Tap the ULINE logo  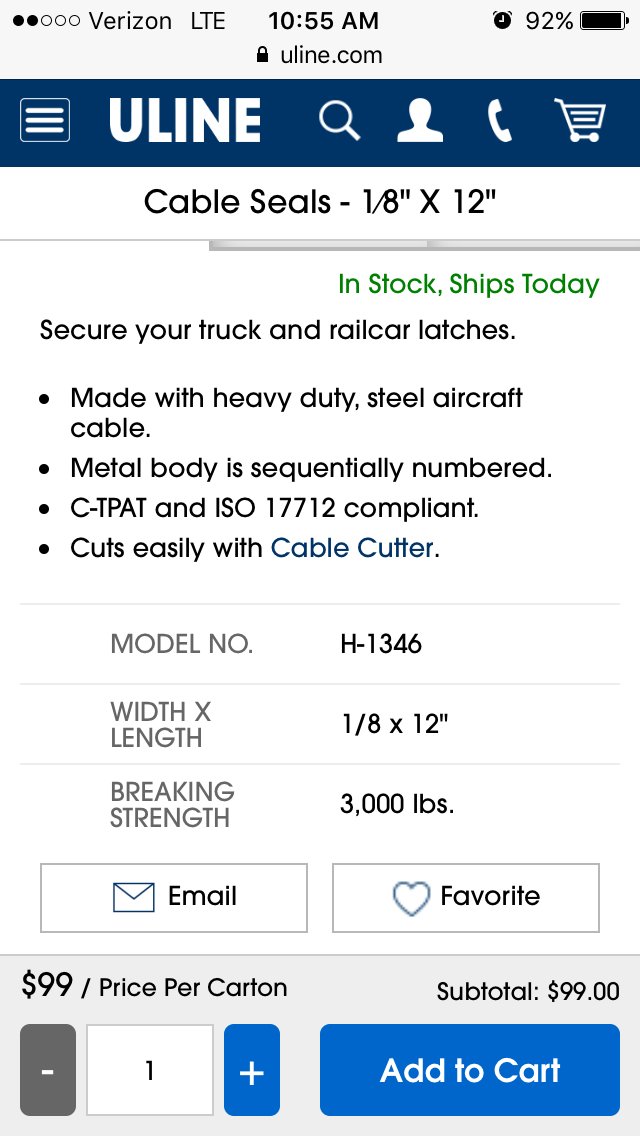(185, 120)
